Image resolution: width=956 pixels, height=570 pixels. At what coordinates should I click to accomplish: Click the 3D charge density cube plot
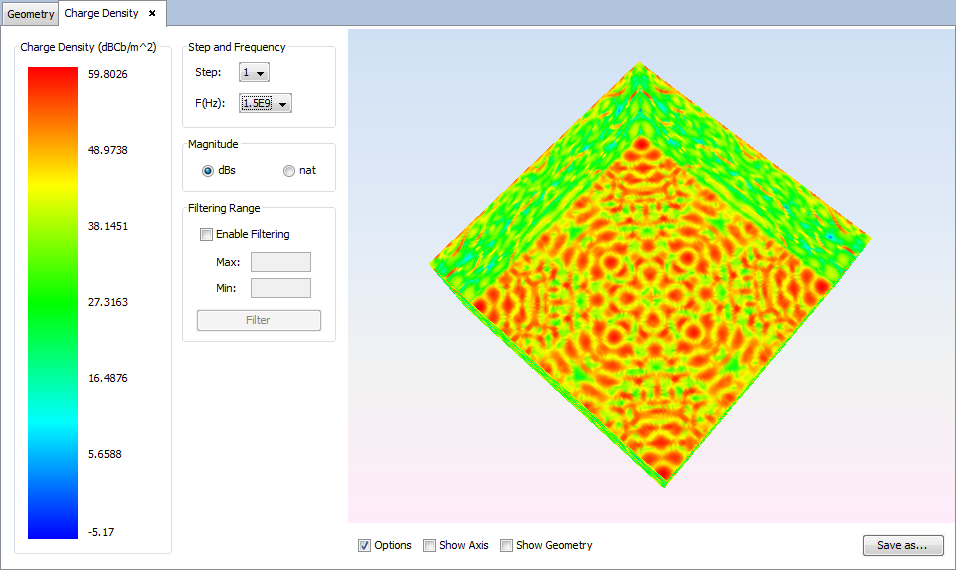648,290
